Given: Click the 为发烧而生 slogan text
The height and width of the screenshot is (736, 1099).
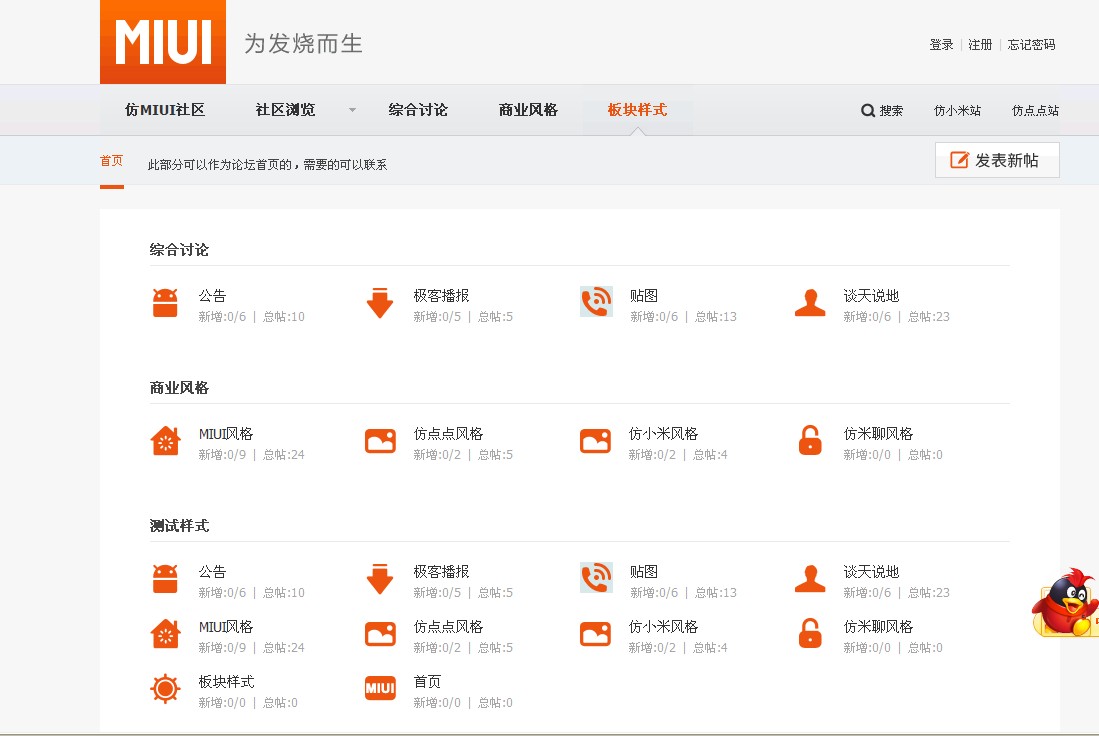Looking at the screenshot, I should [x=303, y=43].
